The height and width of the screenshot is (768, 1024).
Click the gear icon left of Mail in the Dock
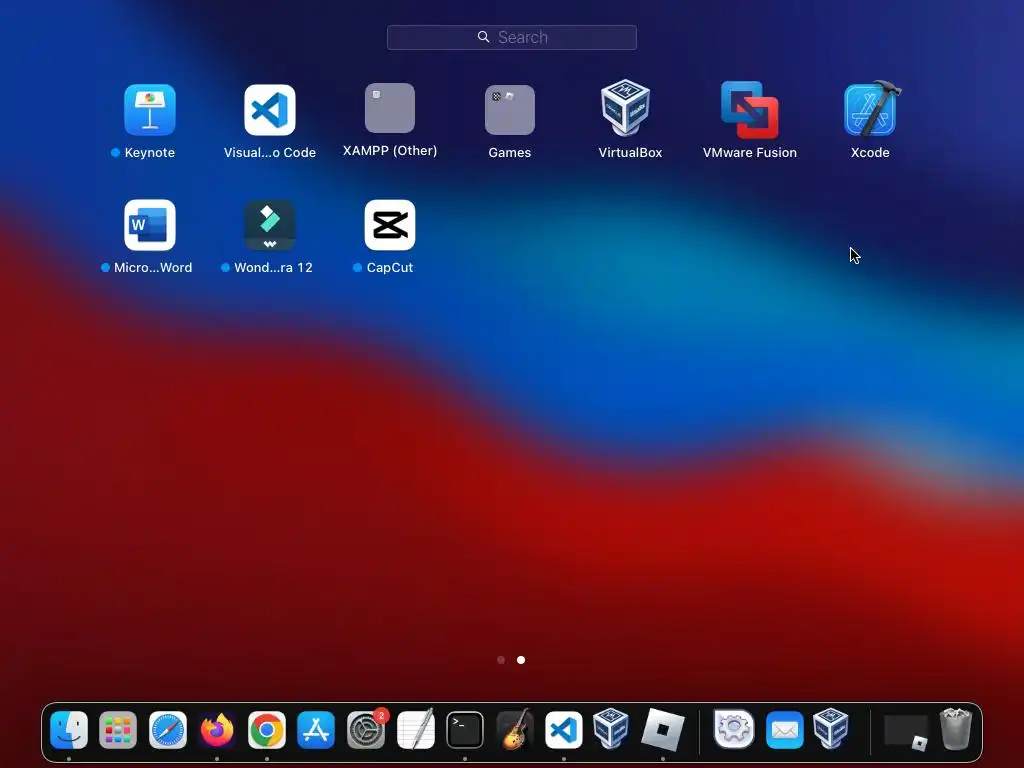point(734,729)
